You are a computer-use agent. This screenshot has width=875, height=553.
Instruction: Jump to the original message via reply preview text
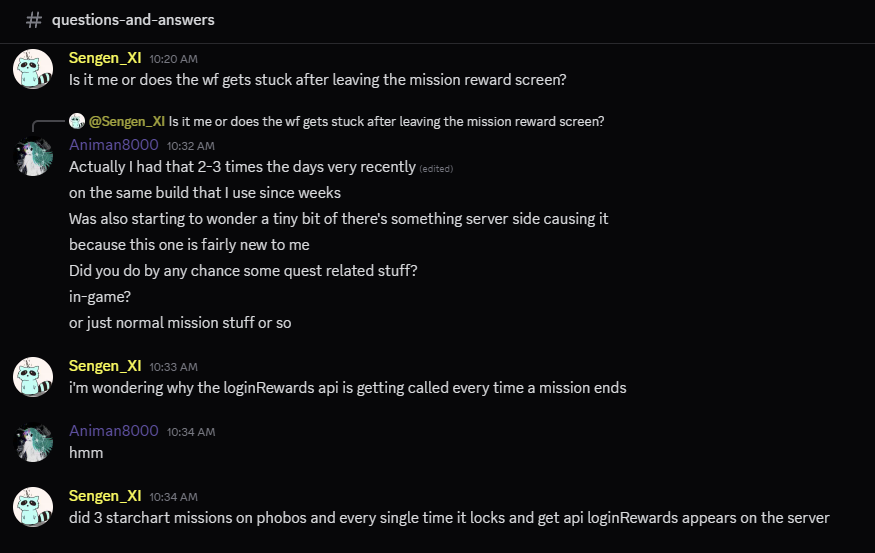[x=386, y=122]
